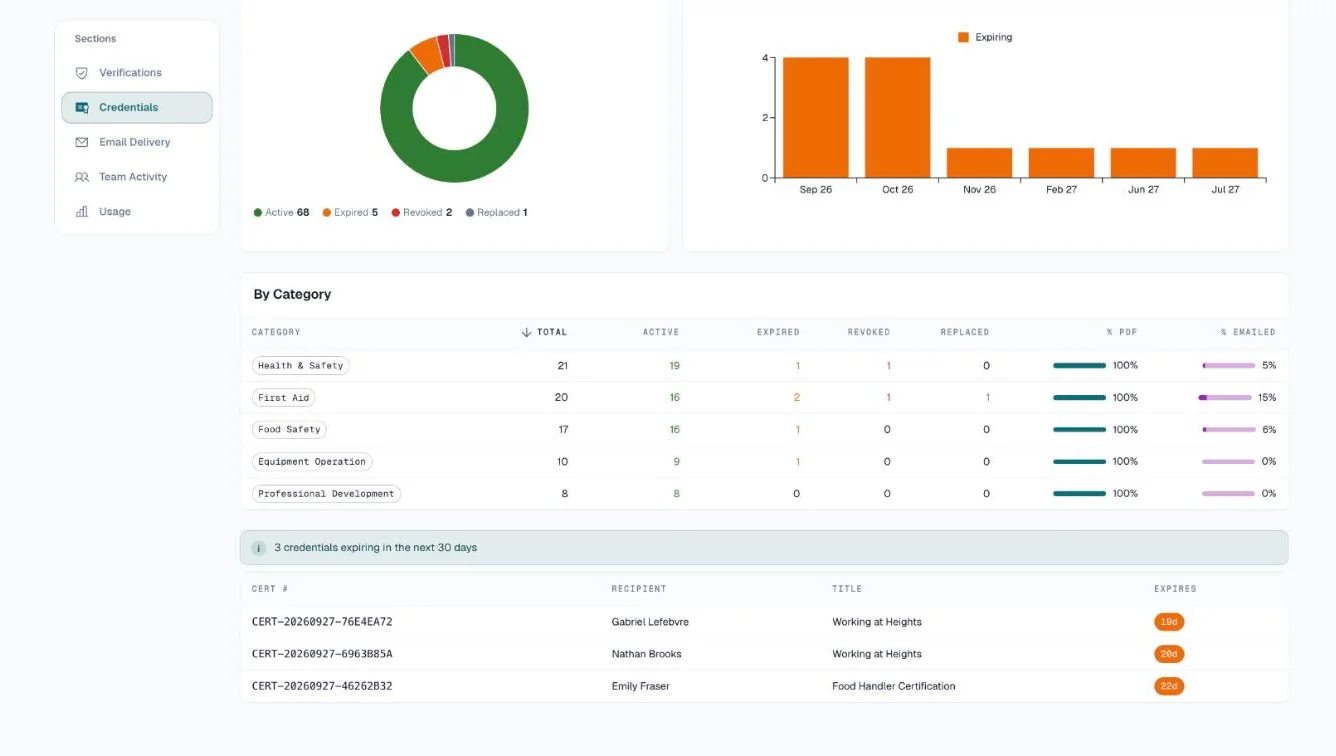Toggle the Replaced legend item
This screenshot has height=756, width=1336.
click(496, 213)
